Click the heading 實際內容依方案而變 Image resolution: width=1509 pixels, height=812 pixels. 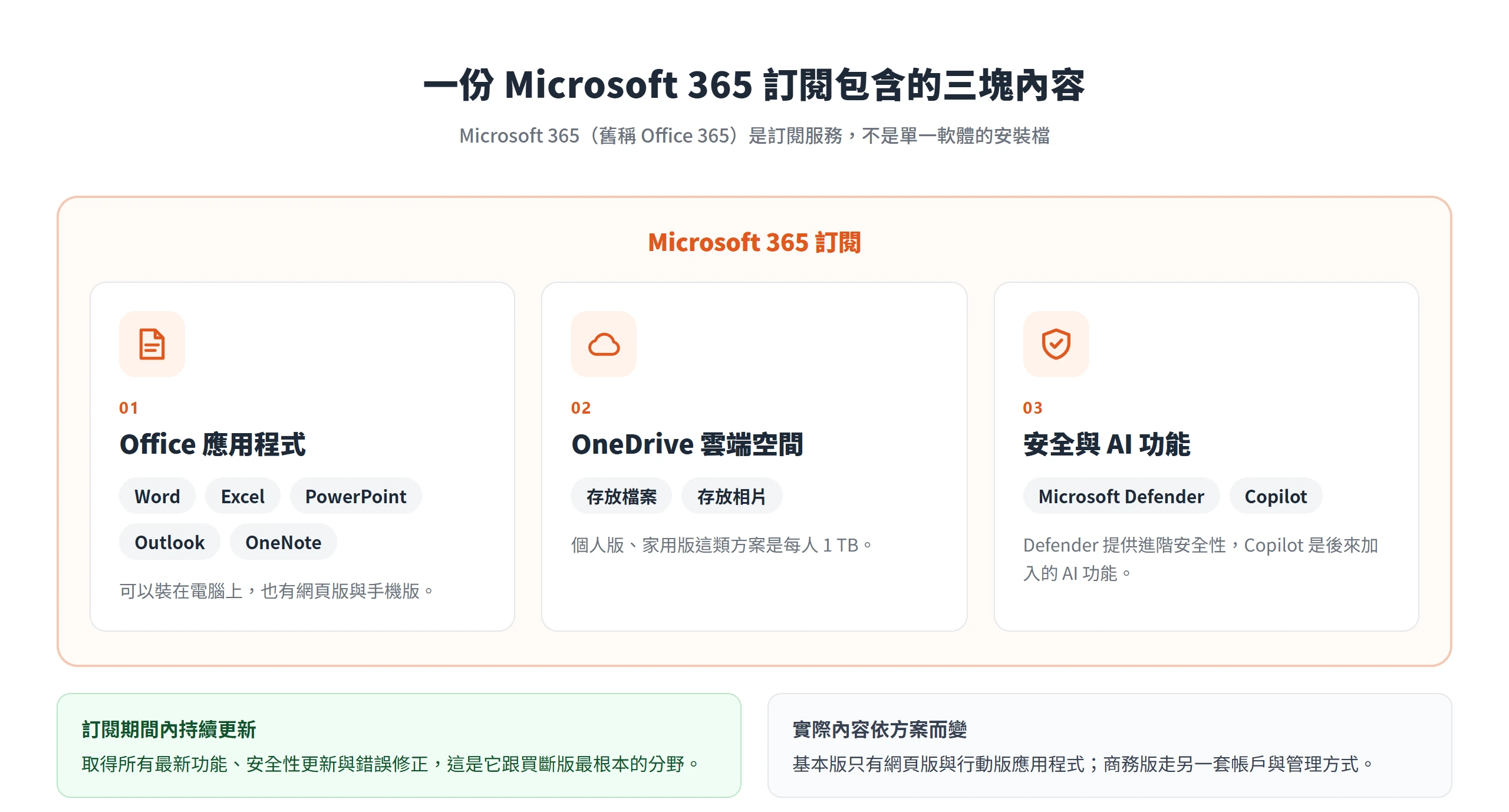pos(879,730)
